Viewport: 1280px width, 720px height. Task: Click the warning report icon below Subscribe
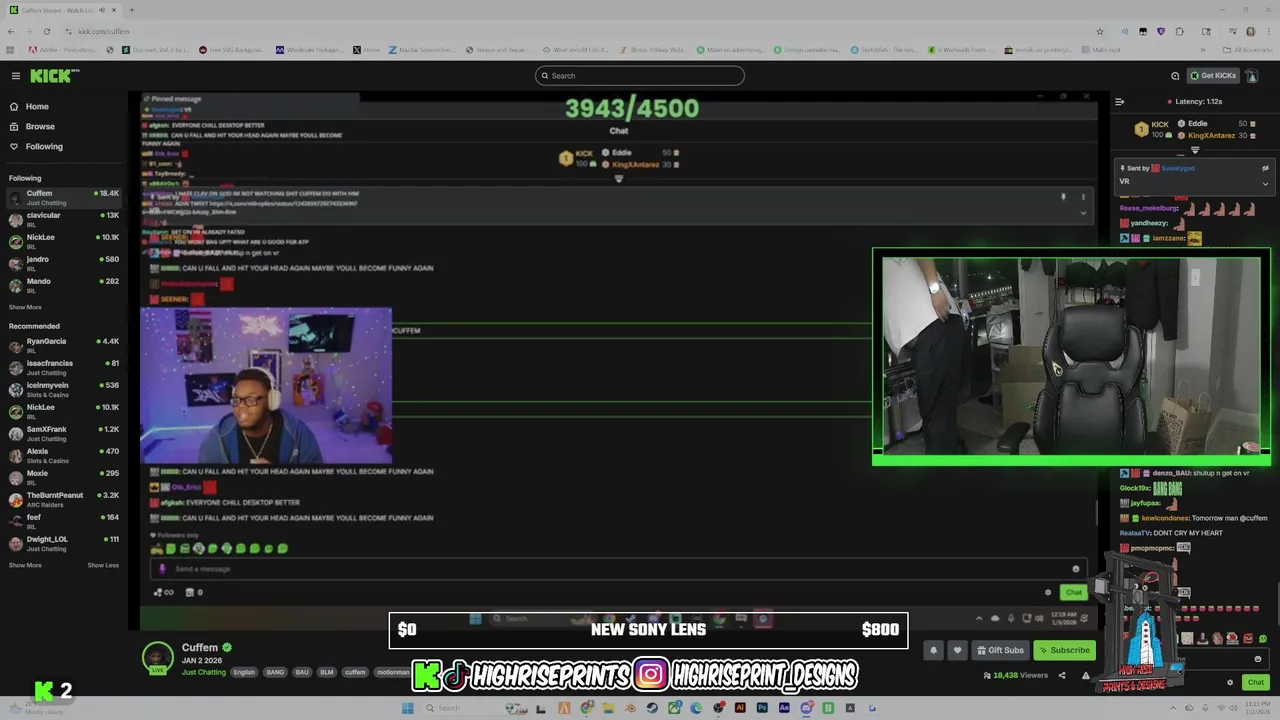click(1085, 675)
